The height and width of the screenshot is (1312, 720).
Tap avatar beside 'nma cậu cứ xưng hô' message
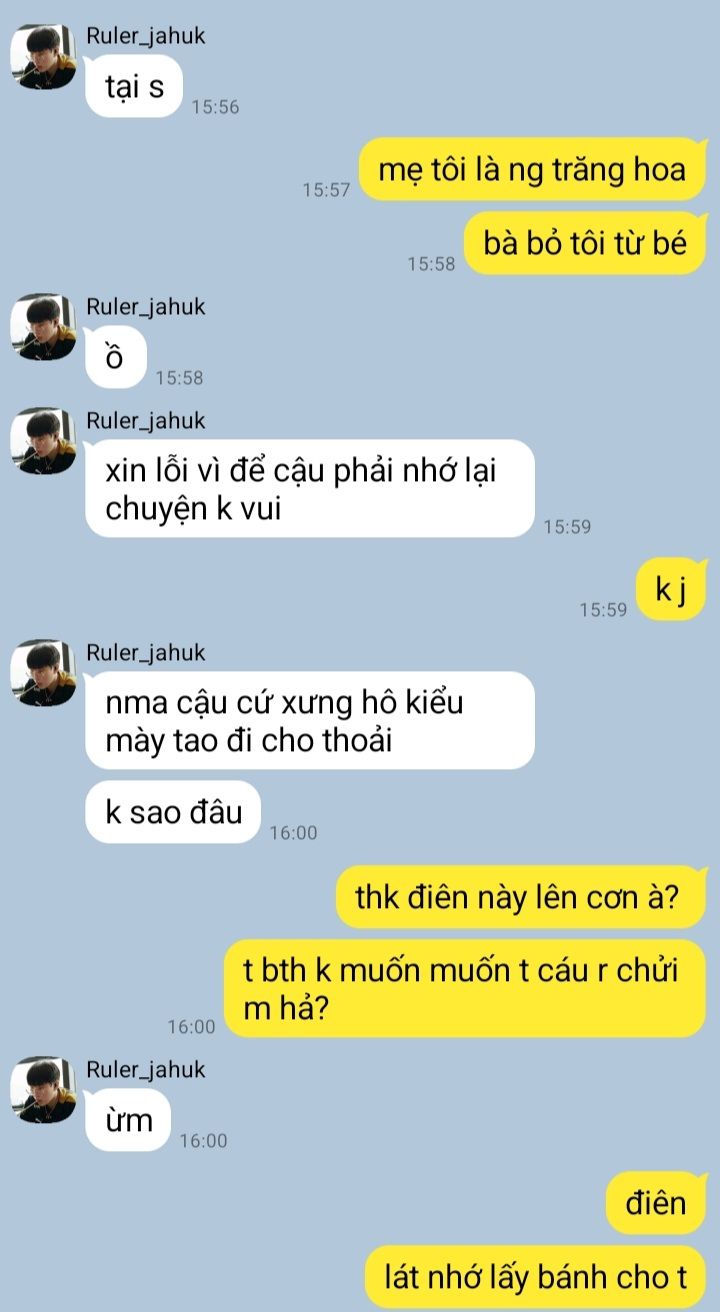43,672
